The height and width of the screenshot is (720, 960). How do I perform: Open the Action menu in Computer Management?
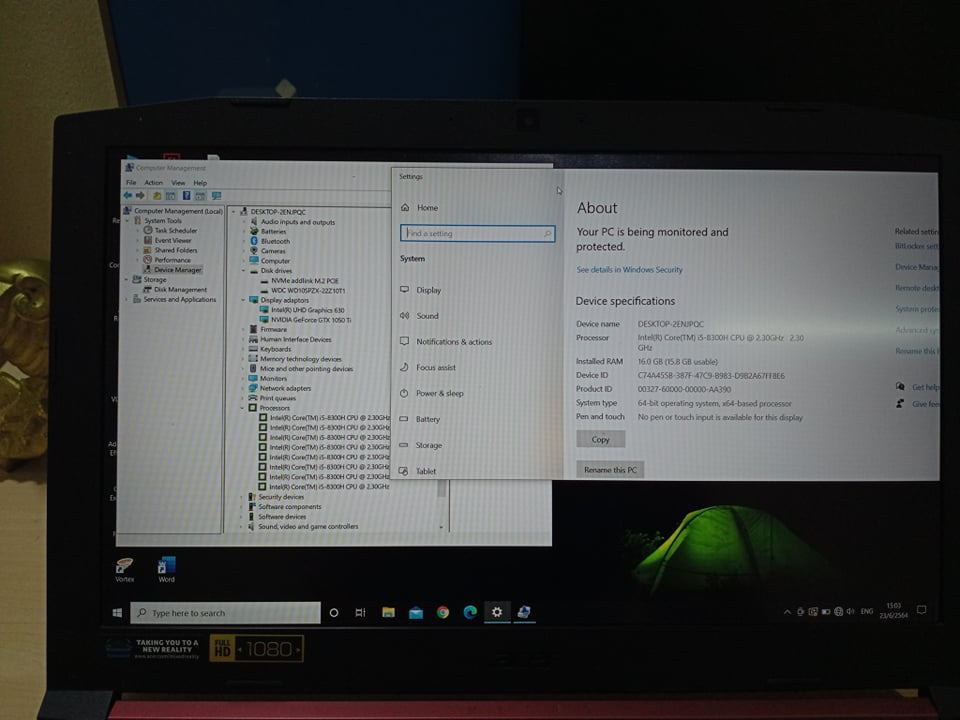[154, 182]
